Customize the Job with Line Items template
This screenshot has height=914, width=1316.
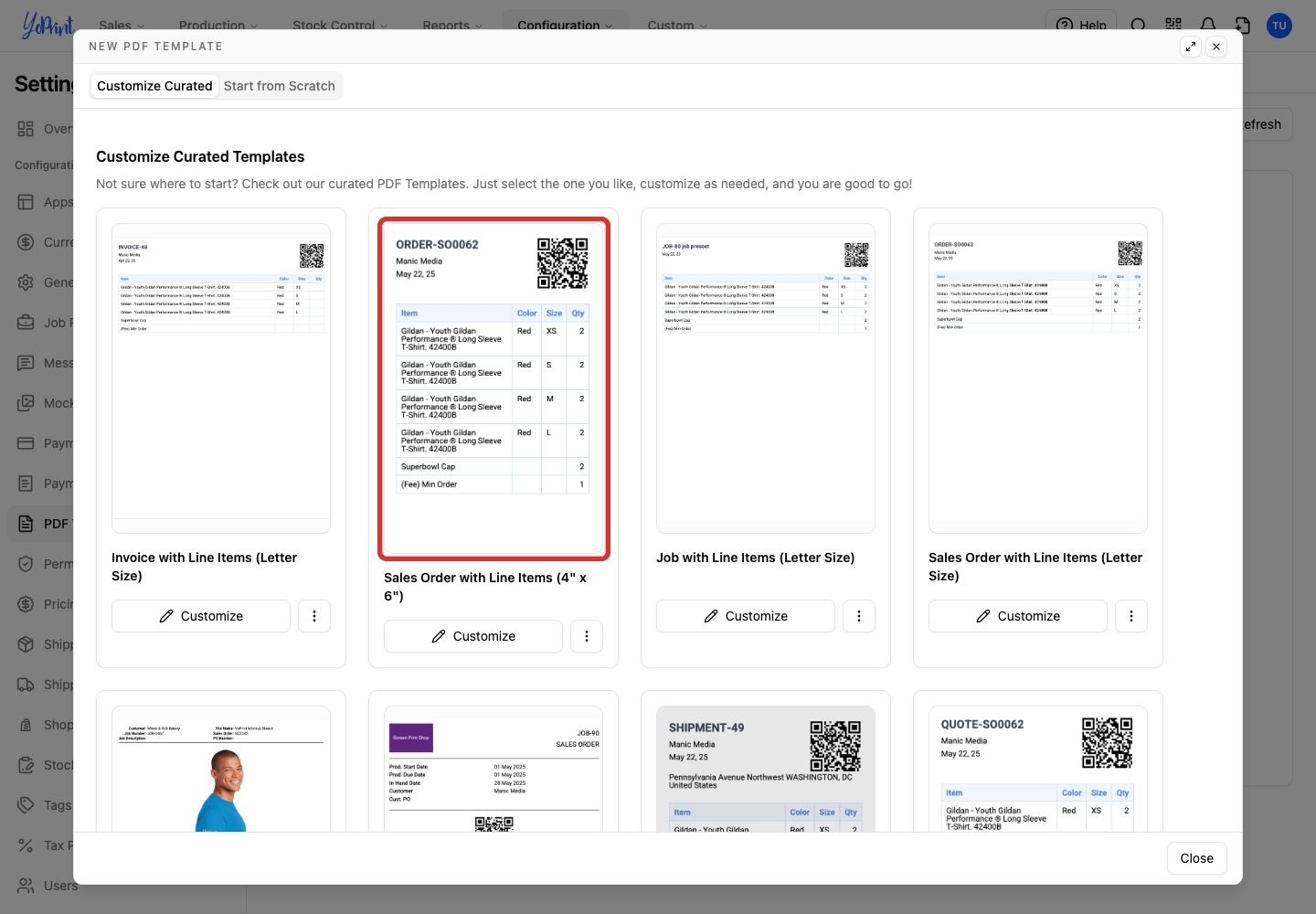pos(746,616)
